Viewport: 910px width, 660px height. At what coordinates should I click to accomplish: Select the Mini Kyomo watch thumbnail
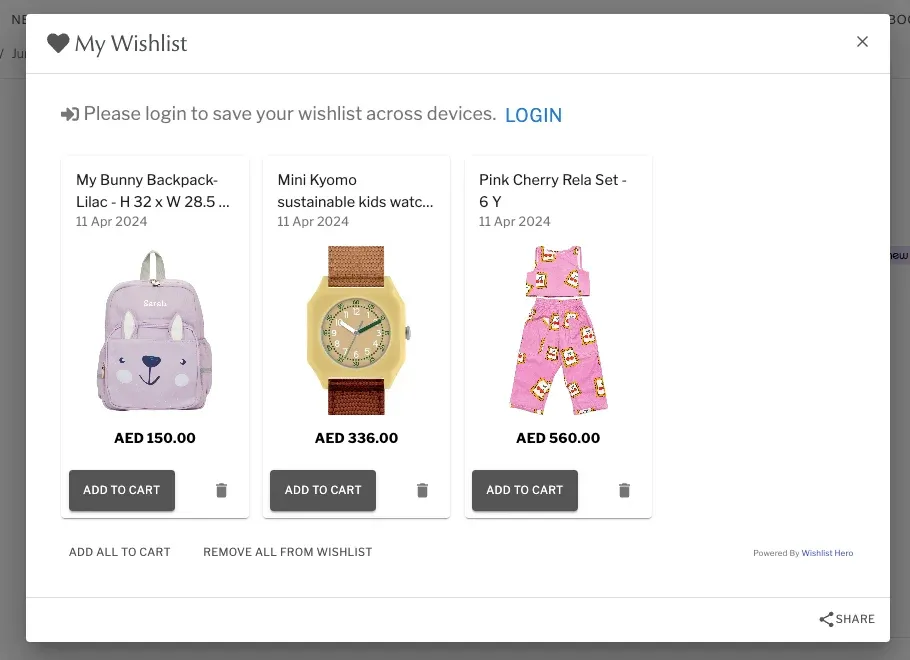[356, 333]
